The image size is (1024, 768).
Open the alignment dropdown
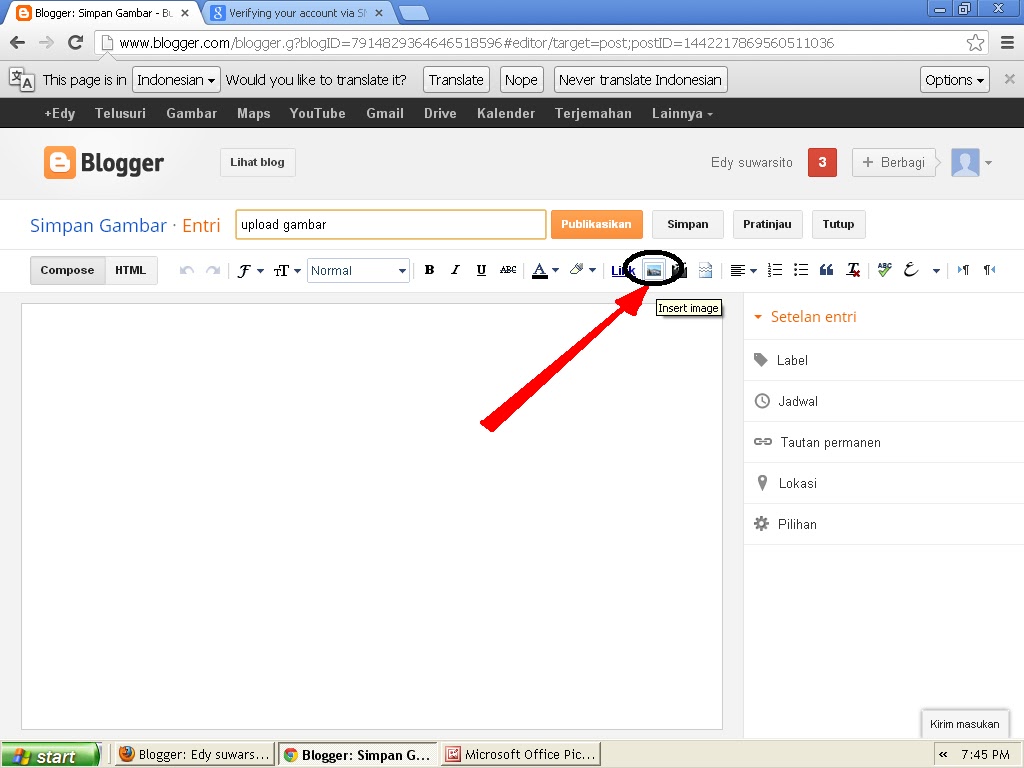click(x=743, y=270)
